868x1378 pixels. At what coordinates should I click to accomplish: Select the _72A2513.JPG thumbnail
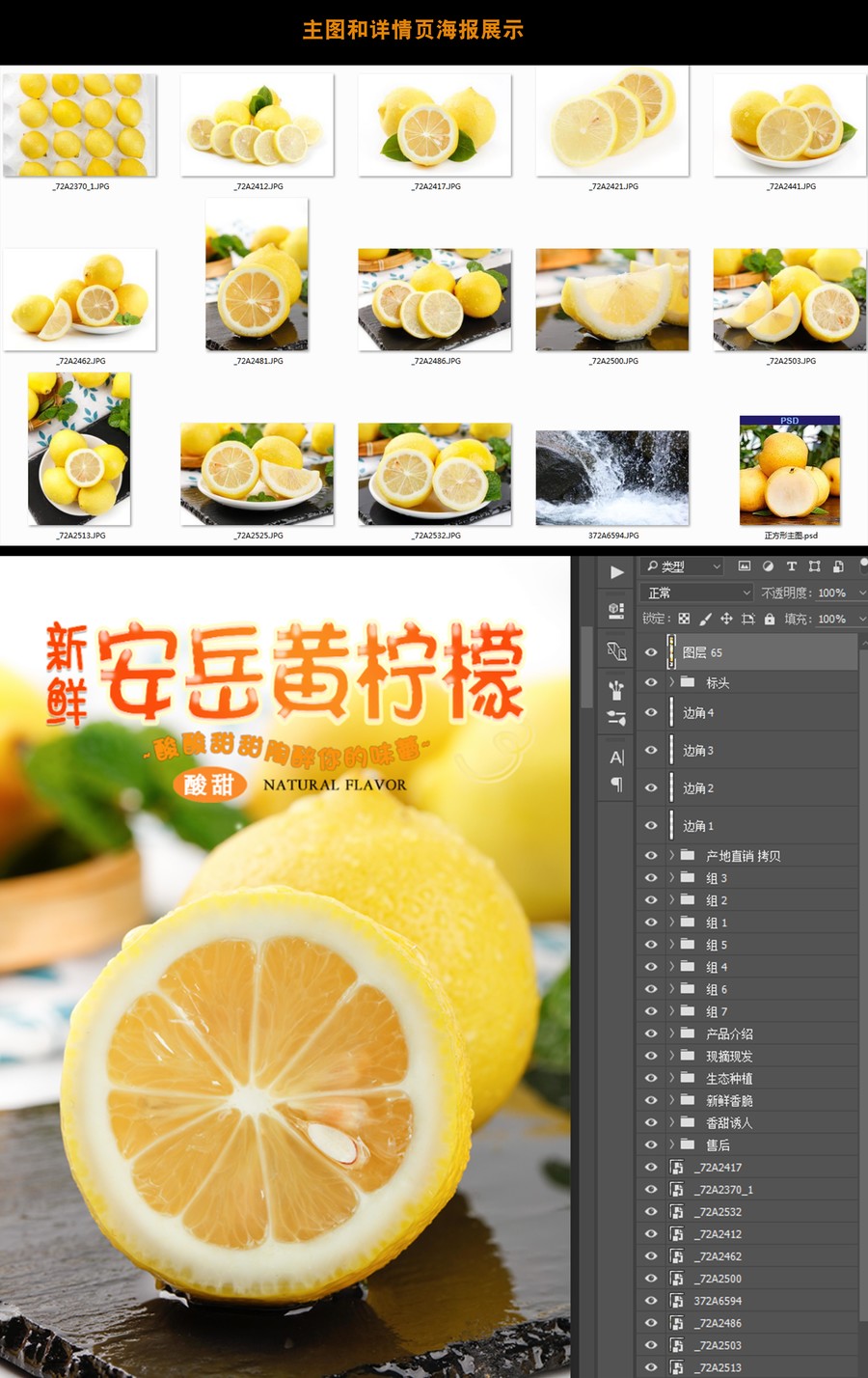pyautogui.click(x=80, y=449)
